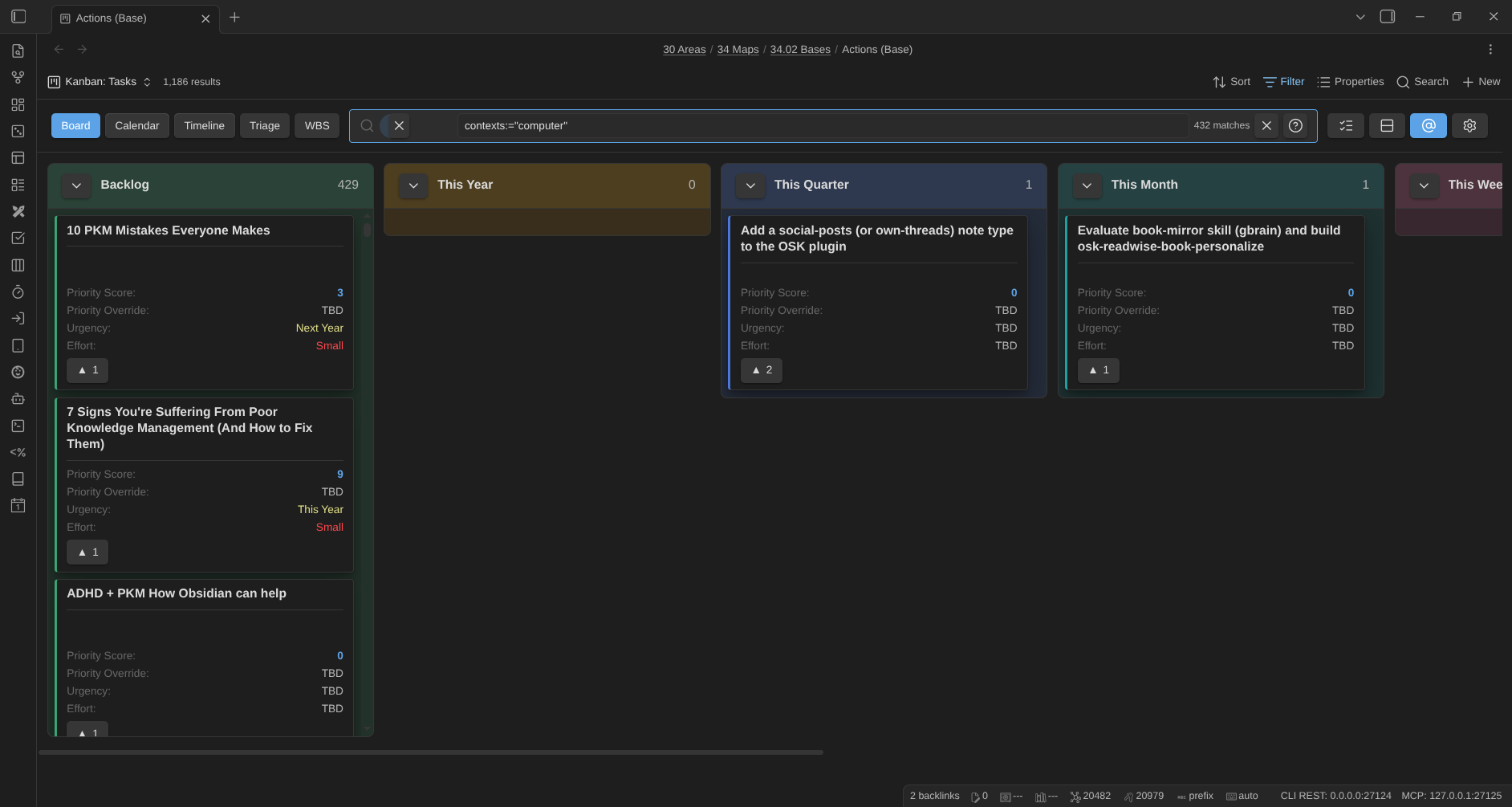The height and width of the screenshot is (807, 1512).
Task: Click the magnifier icon in the search bar
Action: point(367,125)
